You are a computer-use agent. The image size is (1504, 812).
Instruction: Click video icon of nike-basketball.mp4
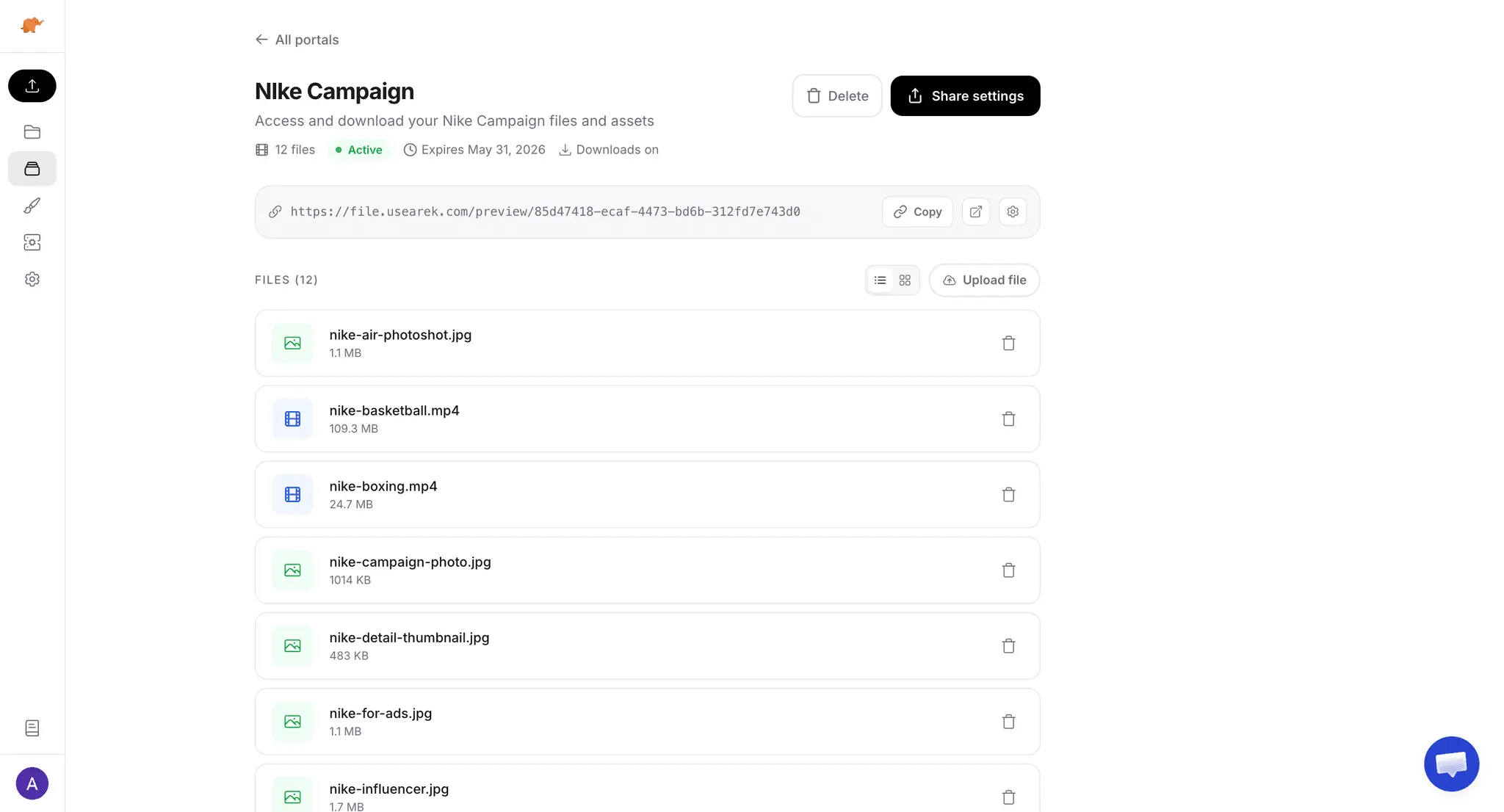[x=292, y=419]
